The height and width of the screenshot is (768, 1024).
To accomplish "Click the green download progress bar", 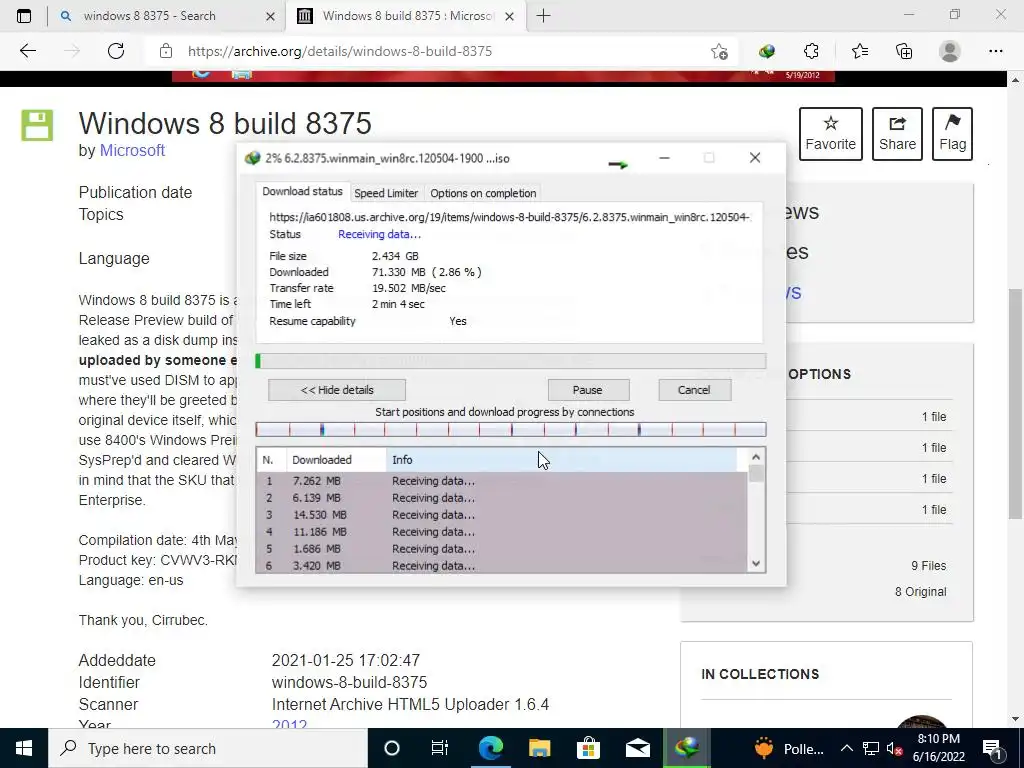I will coord(511,360).
